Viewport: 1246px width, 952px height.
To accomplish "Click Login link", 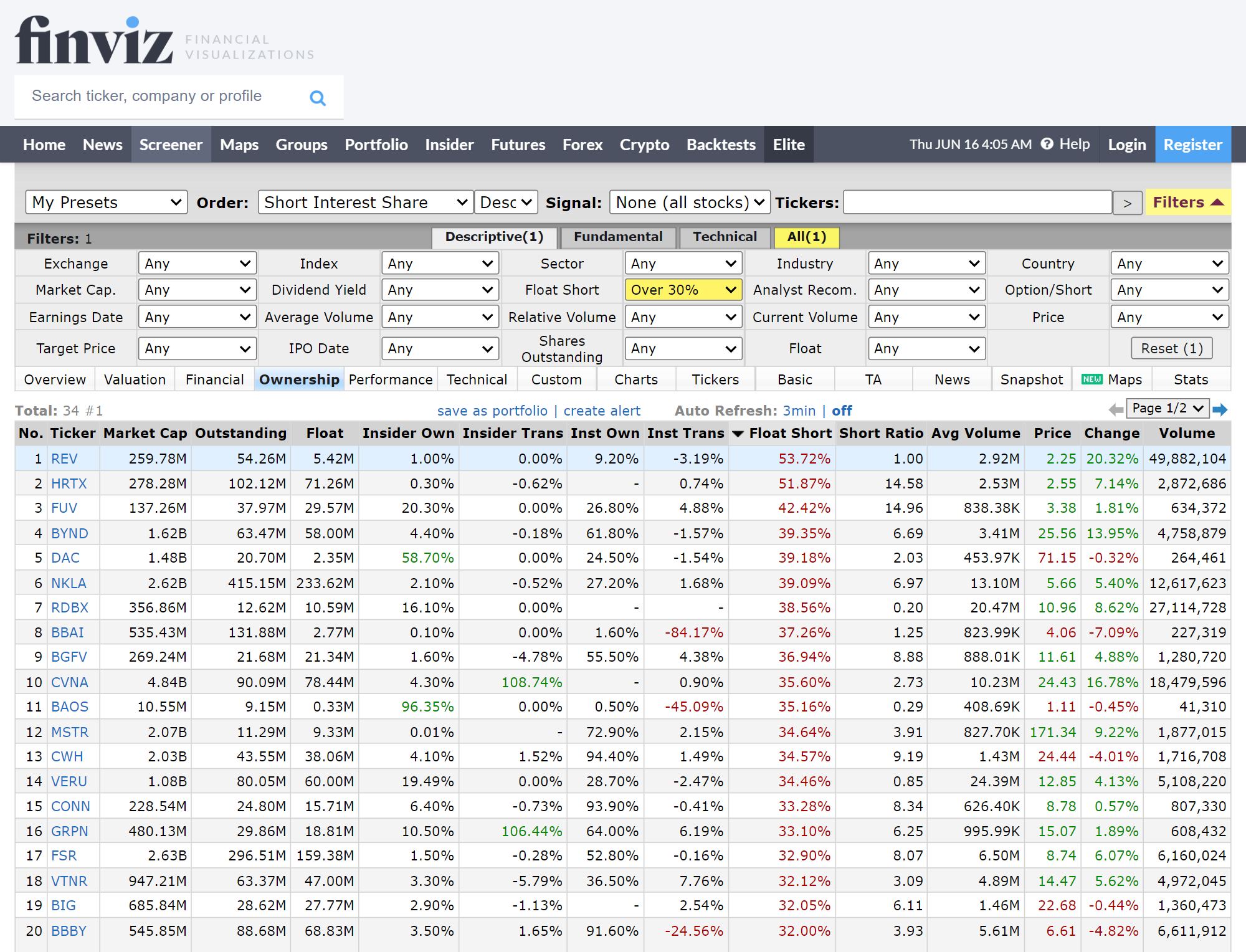I will coord(1127,145).
